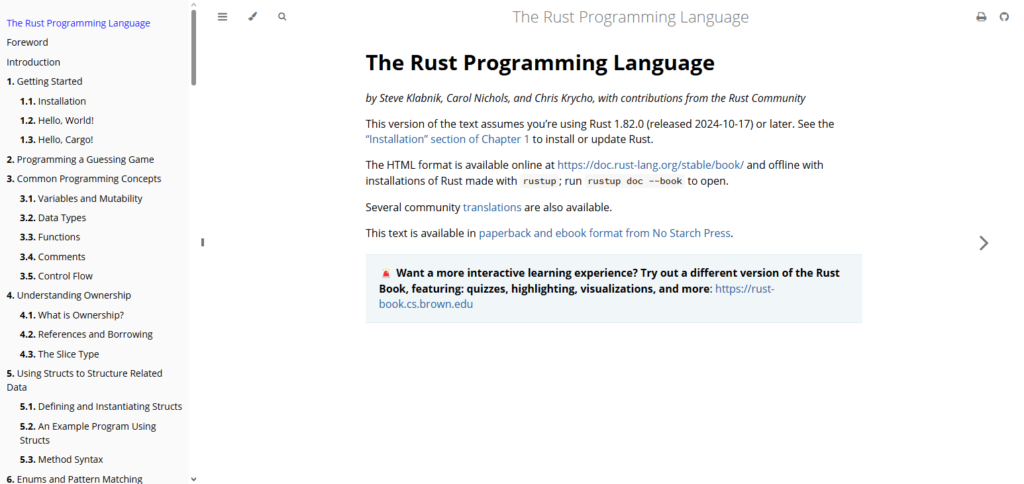Viewport: 1024px width, 484px height.
Task: Open the paperback and ebook No Starch Press link
Action: point(604,233)
